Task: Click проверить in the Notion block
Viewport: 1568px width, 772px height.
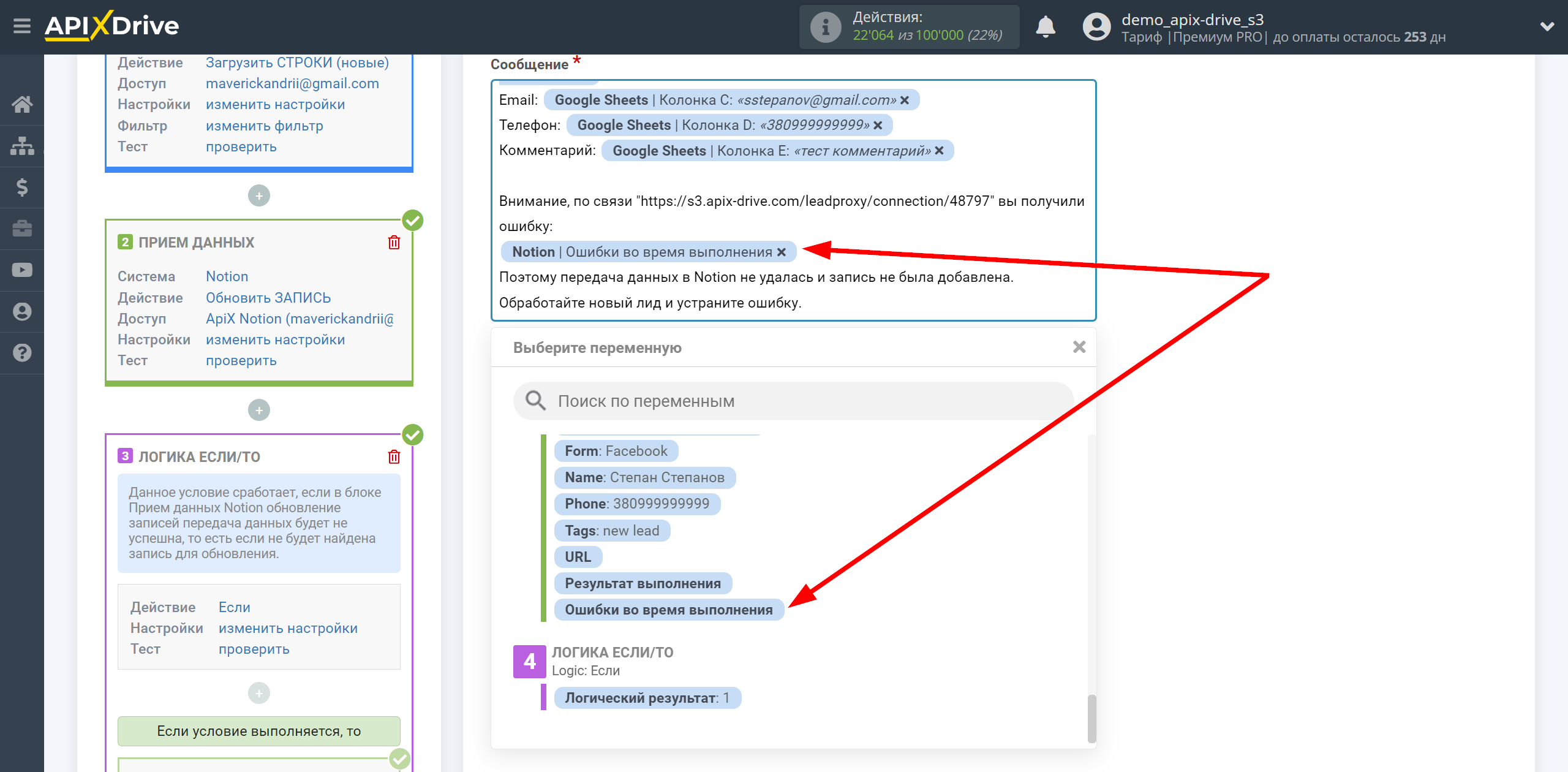Action: tap(241, 361)
